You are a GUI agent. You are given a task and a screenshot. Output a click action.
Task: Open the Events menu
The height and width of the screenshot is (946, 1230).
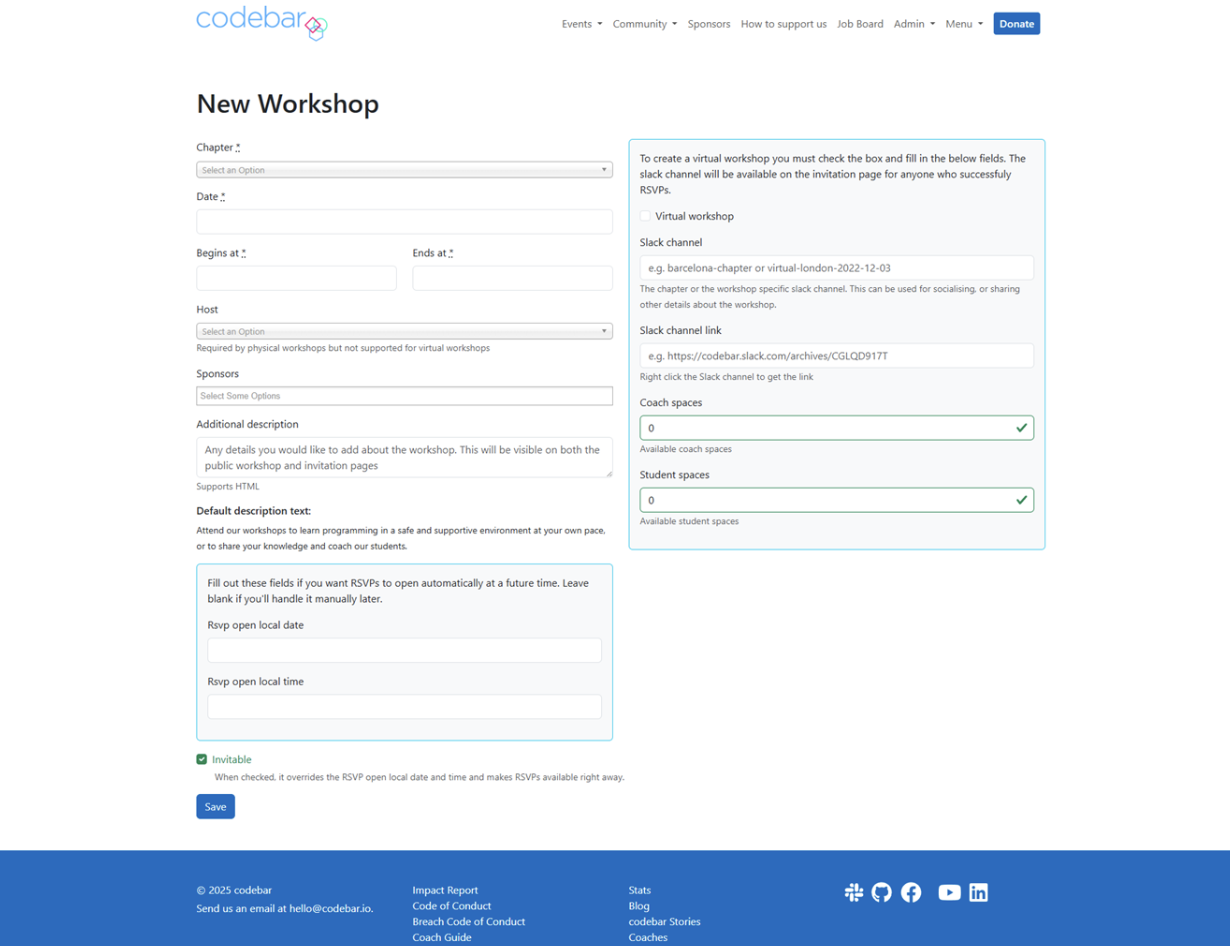point(581,23)
